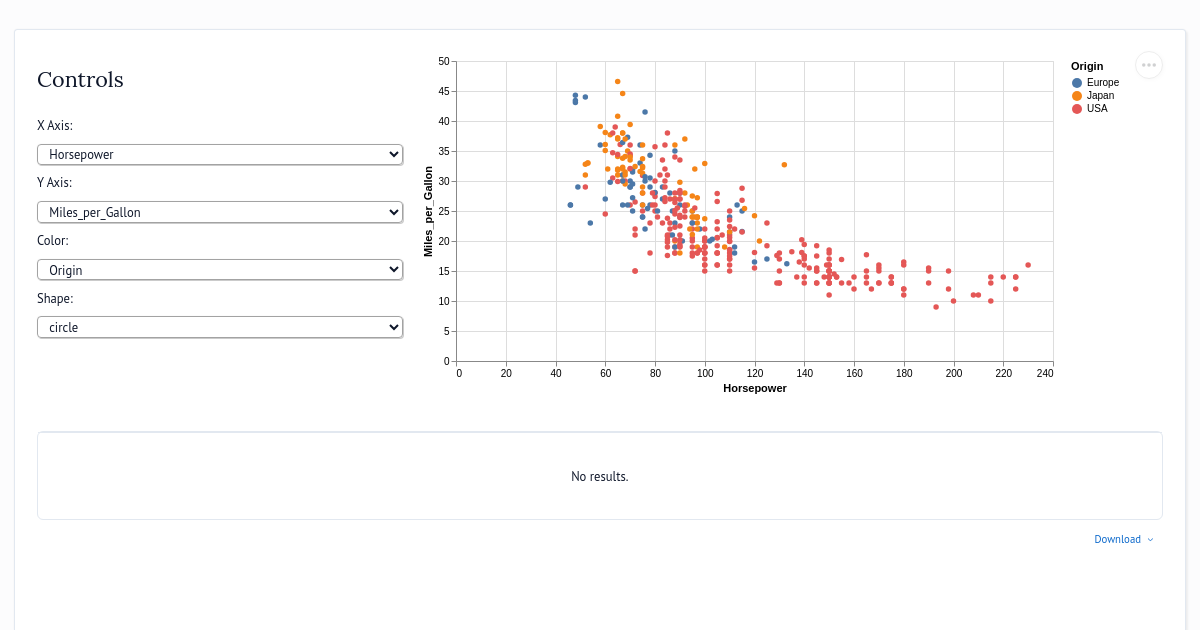Click the Horsepower x-axis title under chart
Image resolution: width=1200 pixels, height=630 pixels.
click(755, 388)
